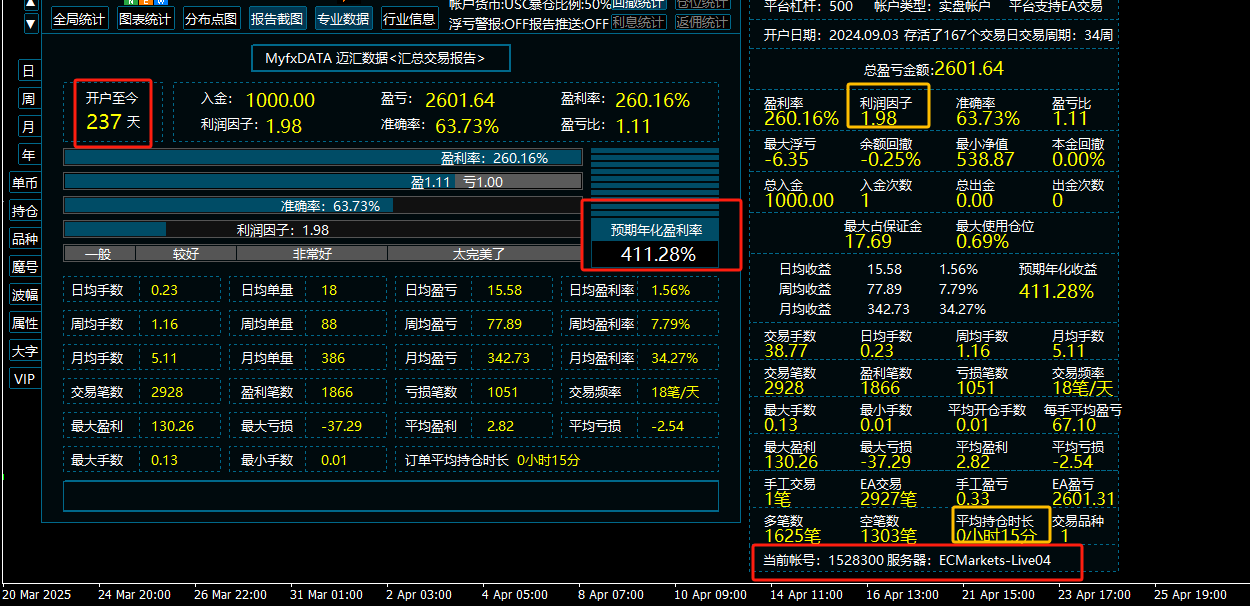
Task: Click the 魔号 sidebar button
Action: [25, 267]
